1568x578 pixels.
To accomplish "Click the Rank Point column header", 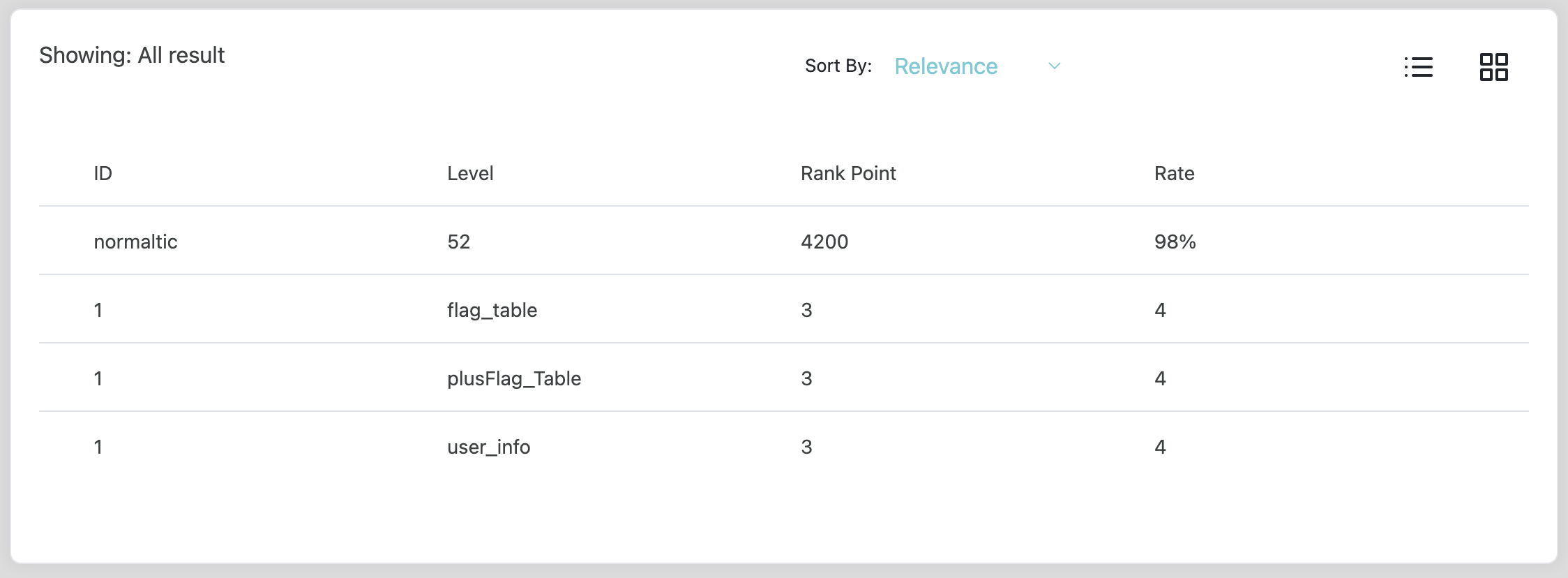I will coord(848,173).
